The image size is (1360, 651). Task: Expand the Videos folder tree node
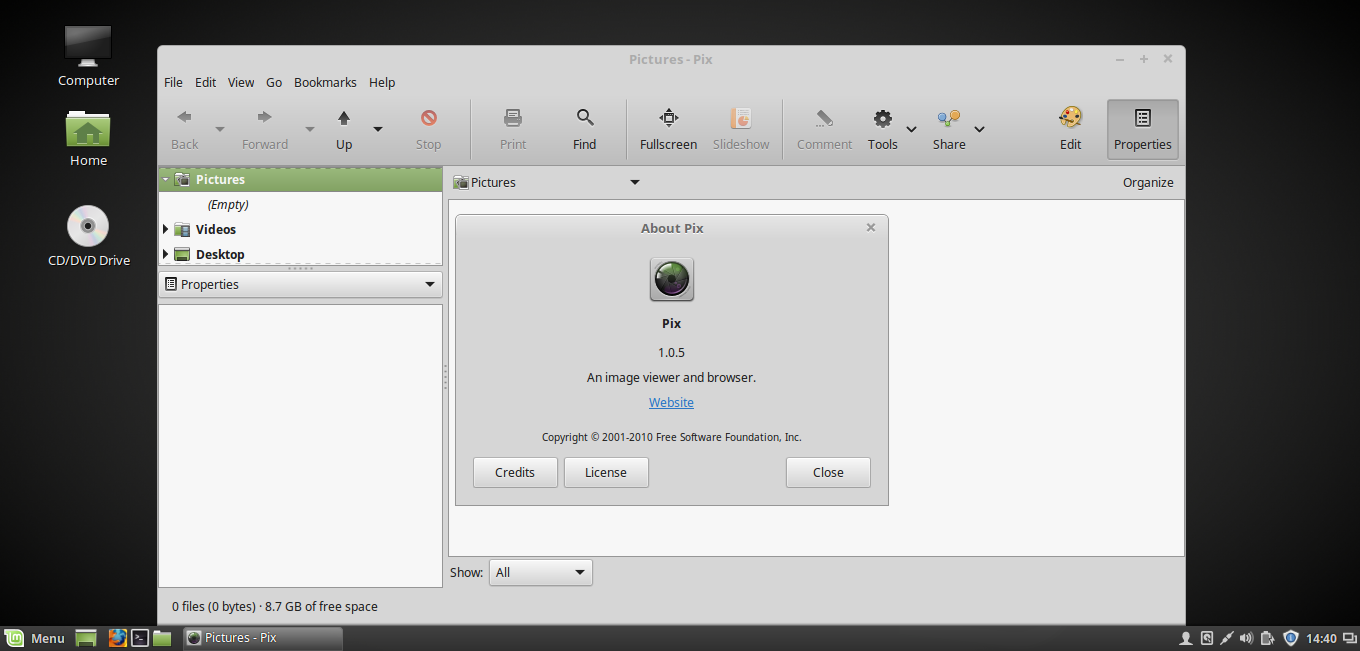click(165, 229)
